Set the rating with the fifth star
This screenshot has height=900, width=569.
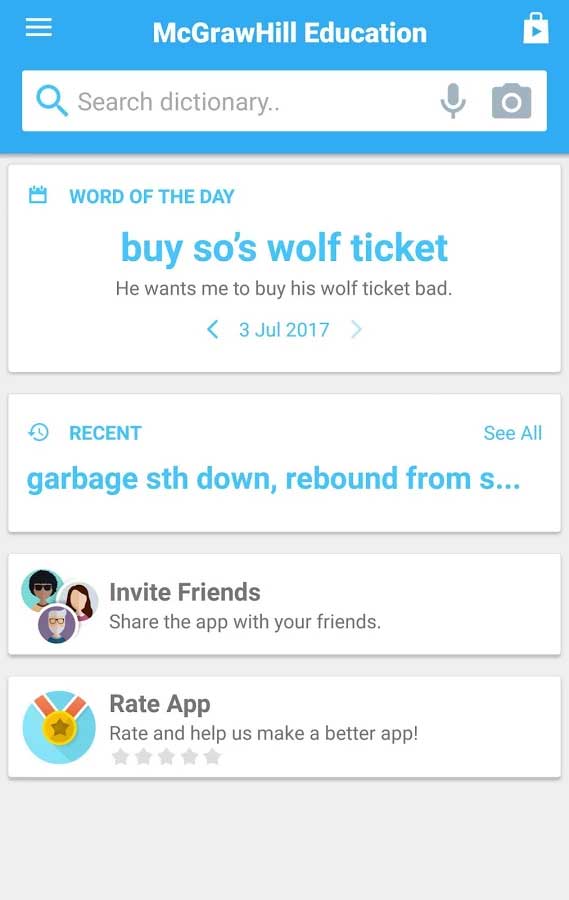click(212, 757)
